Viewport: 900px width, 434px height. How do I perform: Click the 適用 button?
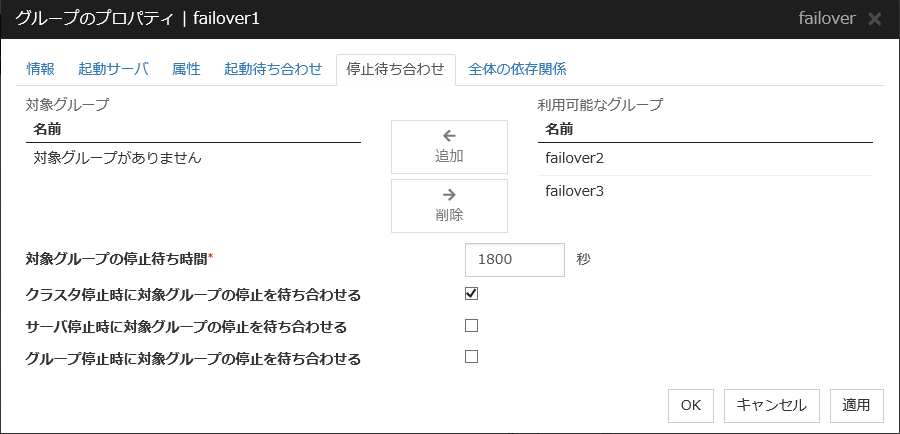tap(856, 405)
